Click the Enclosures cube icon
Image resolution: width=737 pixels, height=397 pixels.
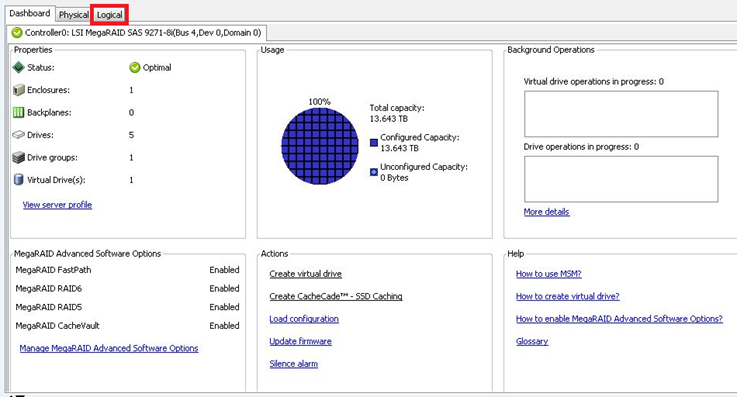(x=19, y=90)
